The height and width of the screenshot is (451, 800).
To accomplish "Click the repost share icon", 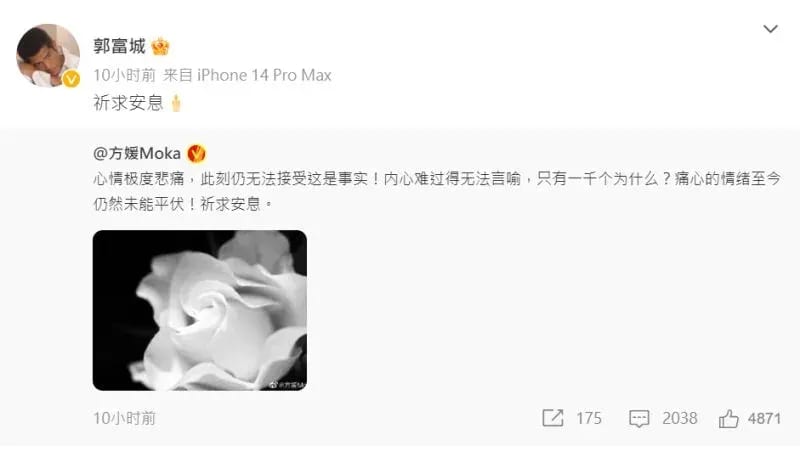I will (553, 418).
